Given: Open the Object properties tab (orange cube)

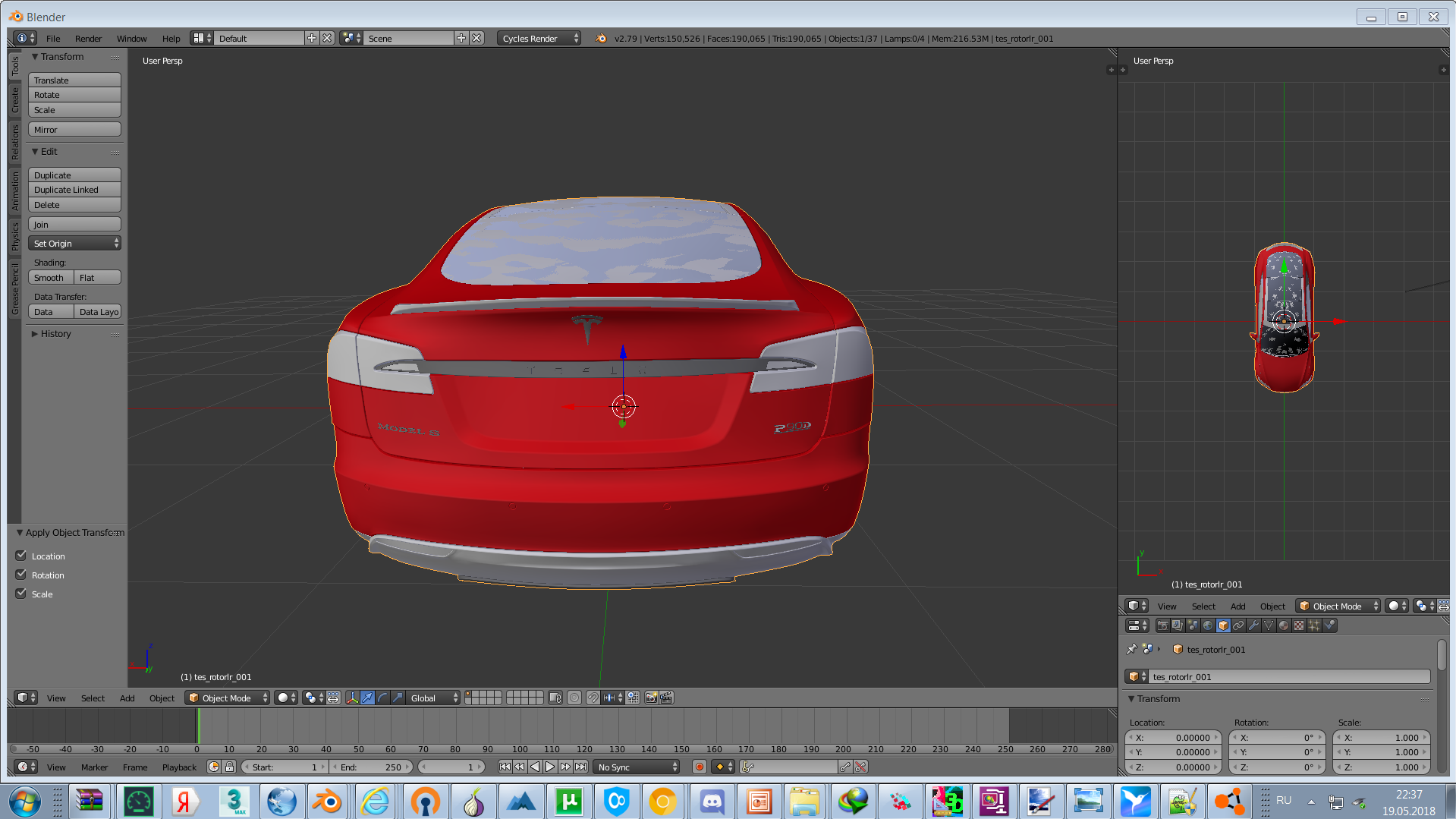Looking at the screenshot, I should coord(1223,625).
